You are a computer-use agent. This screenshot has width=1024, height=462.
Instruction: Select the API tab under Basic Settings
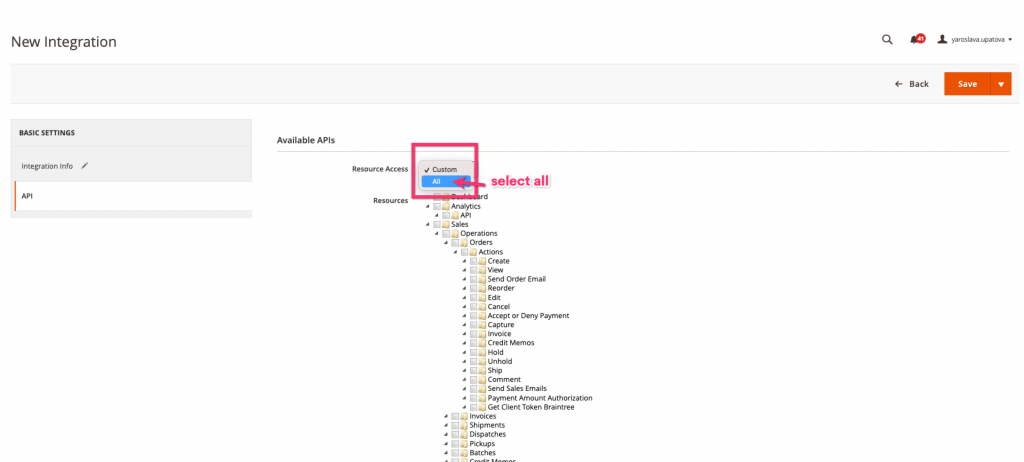[133, 196]
